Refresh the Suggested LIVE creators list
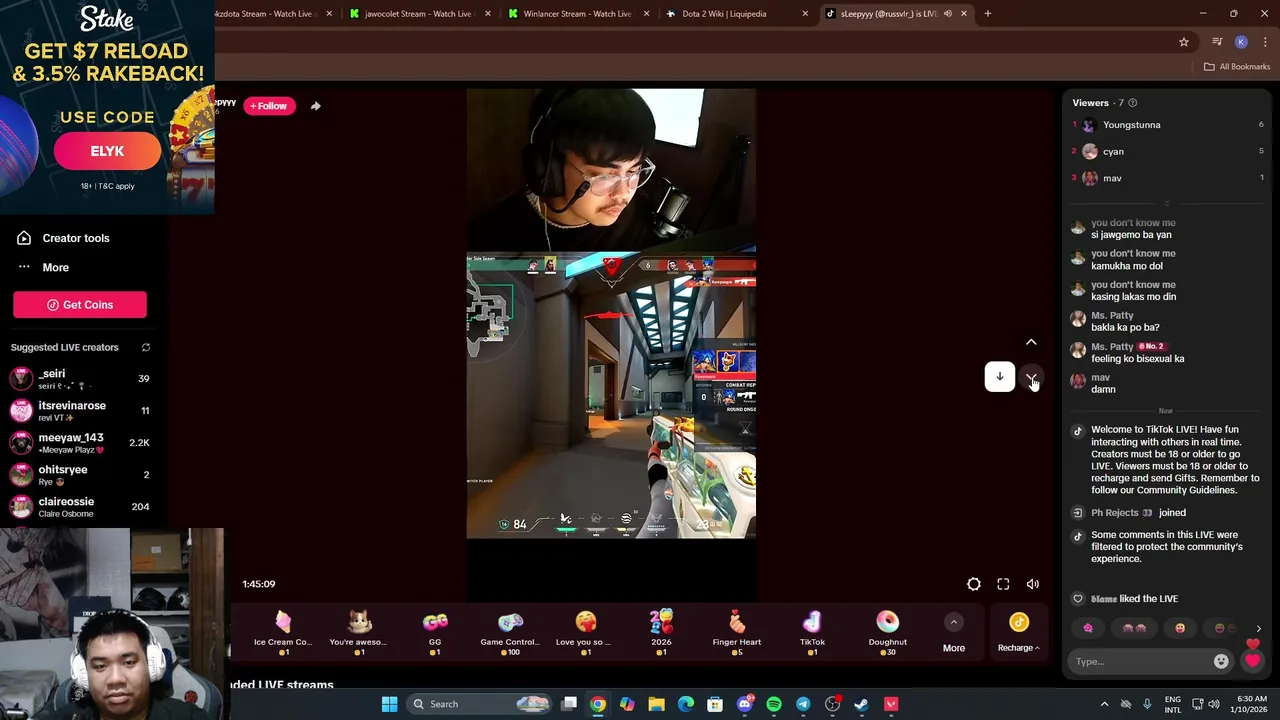This screenshot has height=720, width=1280. point(146,347)
